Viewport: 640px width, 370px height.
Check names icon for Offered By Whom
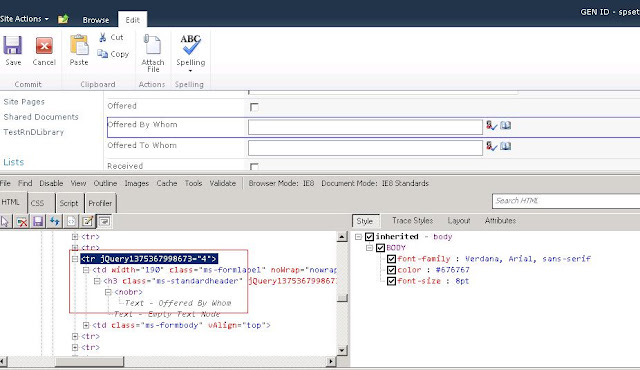pyautogui.click(x=491, y=125)
